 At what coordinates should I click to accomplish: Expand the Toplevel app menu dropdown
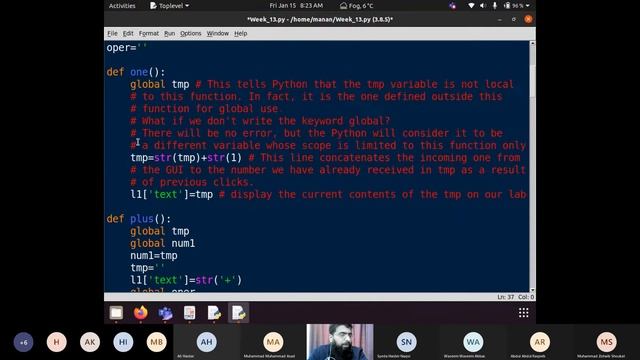click(x=169, y=6)
